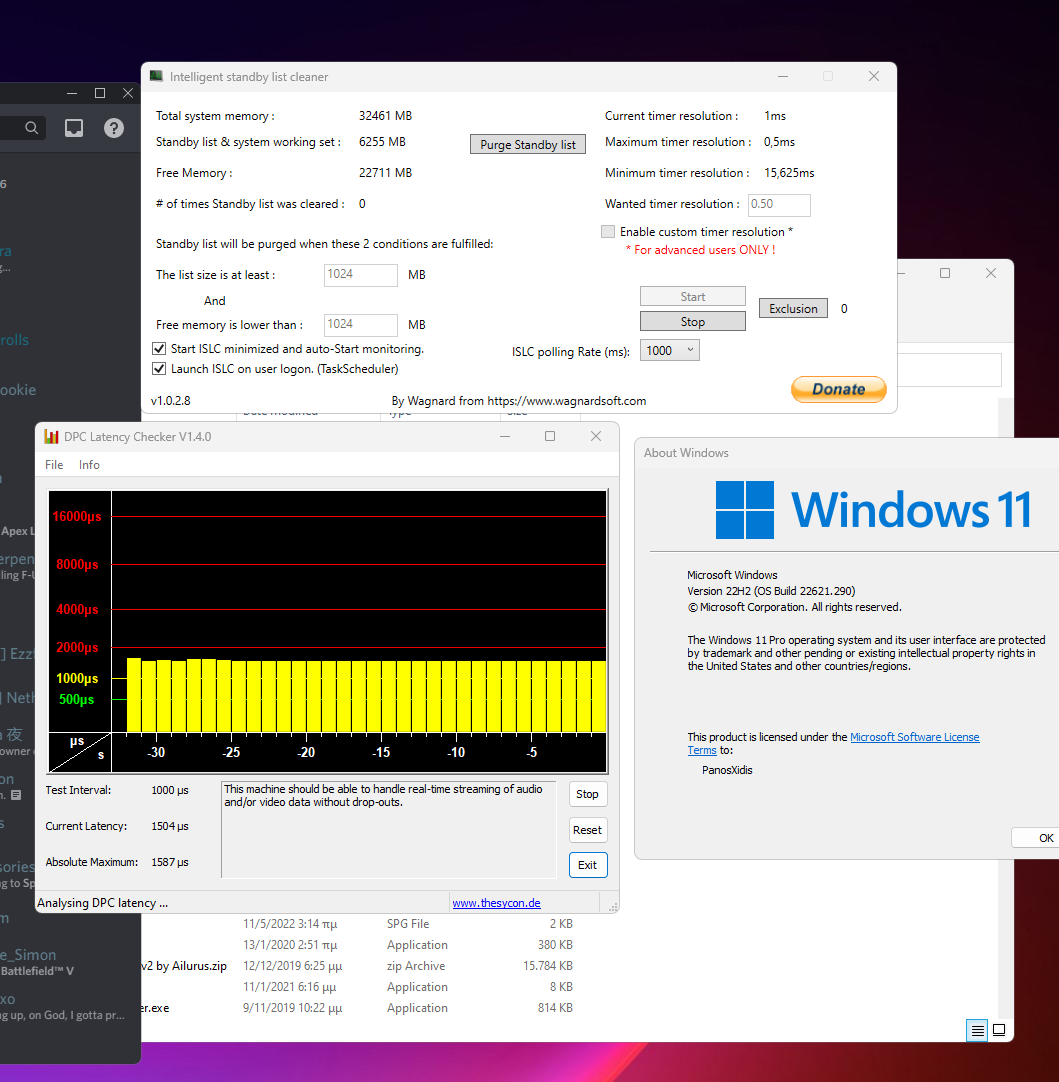Maximize the DPC Latency Checker window

click(x=550, y=436)
